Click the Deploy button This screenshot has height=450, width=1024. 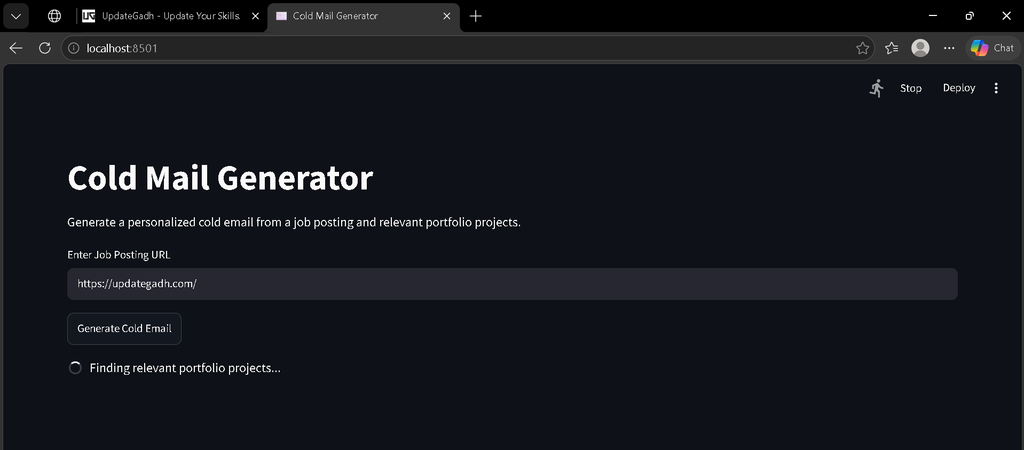(959, 88)
